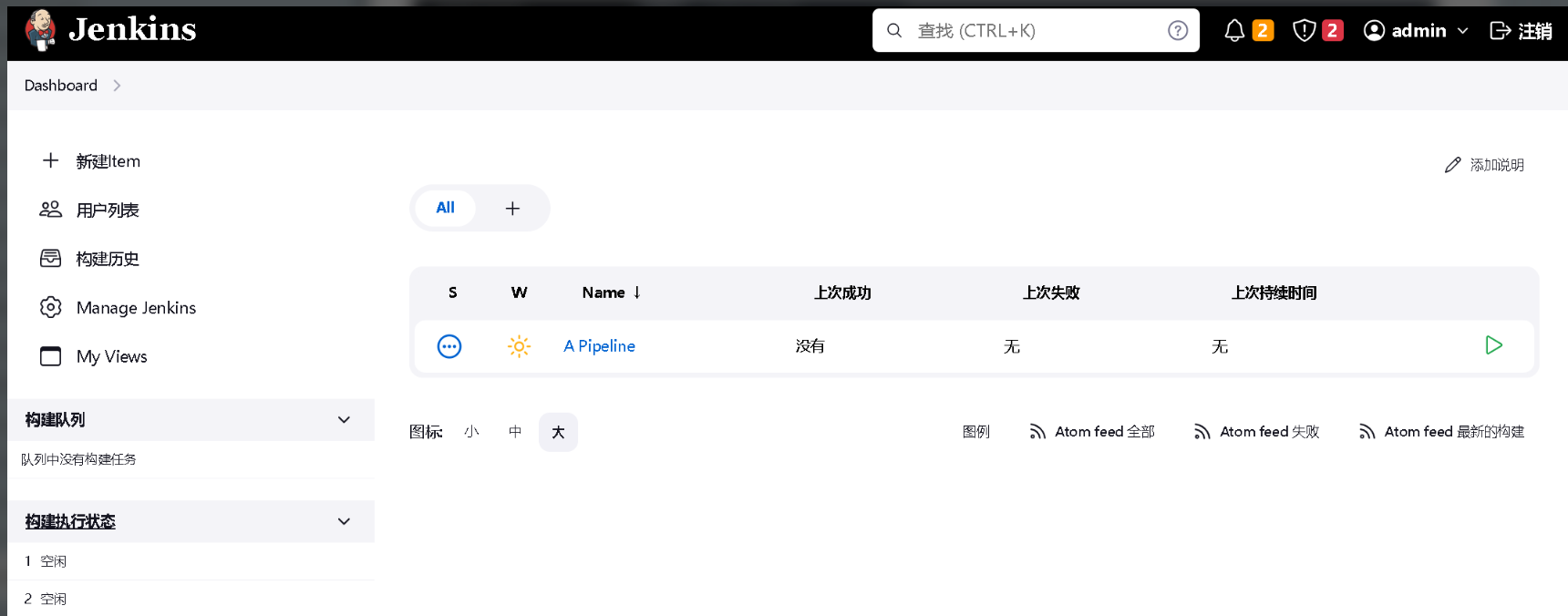This screenshot has height=616, width=1568.
Task: Sort by 上次持续时间 column header
Action: tap(1274, 293)
